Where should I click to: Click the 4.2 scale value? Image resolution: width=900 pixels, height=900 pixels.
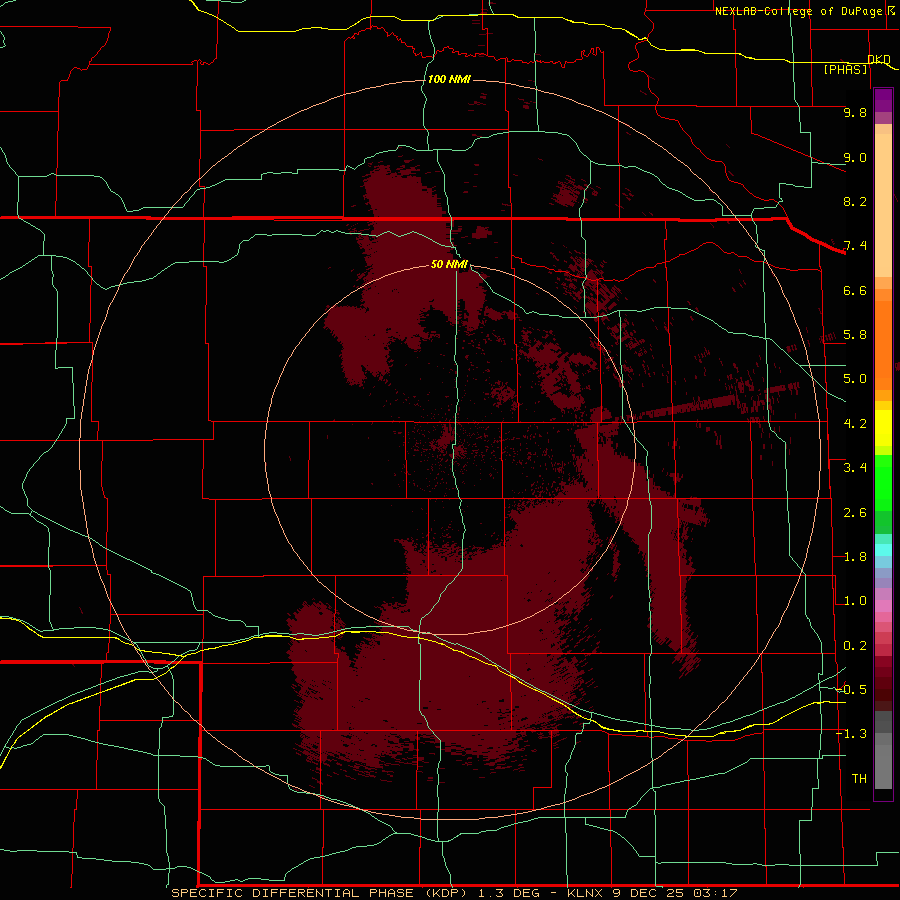855,424
